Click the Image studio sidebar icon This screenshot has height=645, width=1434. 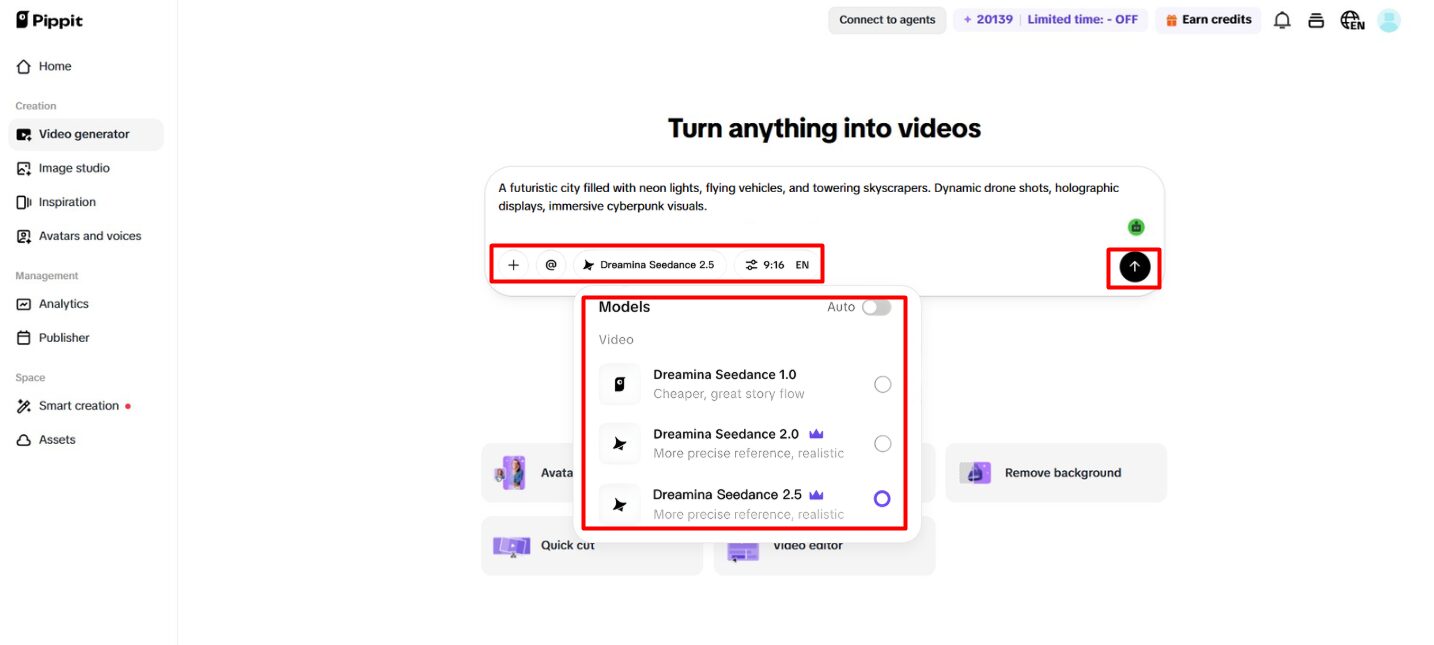(x=24, y=168)
